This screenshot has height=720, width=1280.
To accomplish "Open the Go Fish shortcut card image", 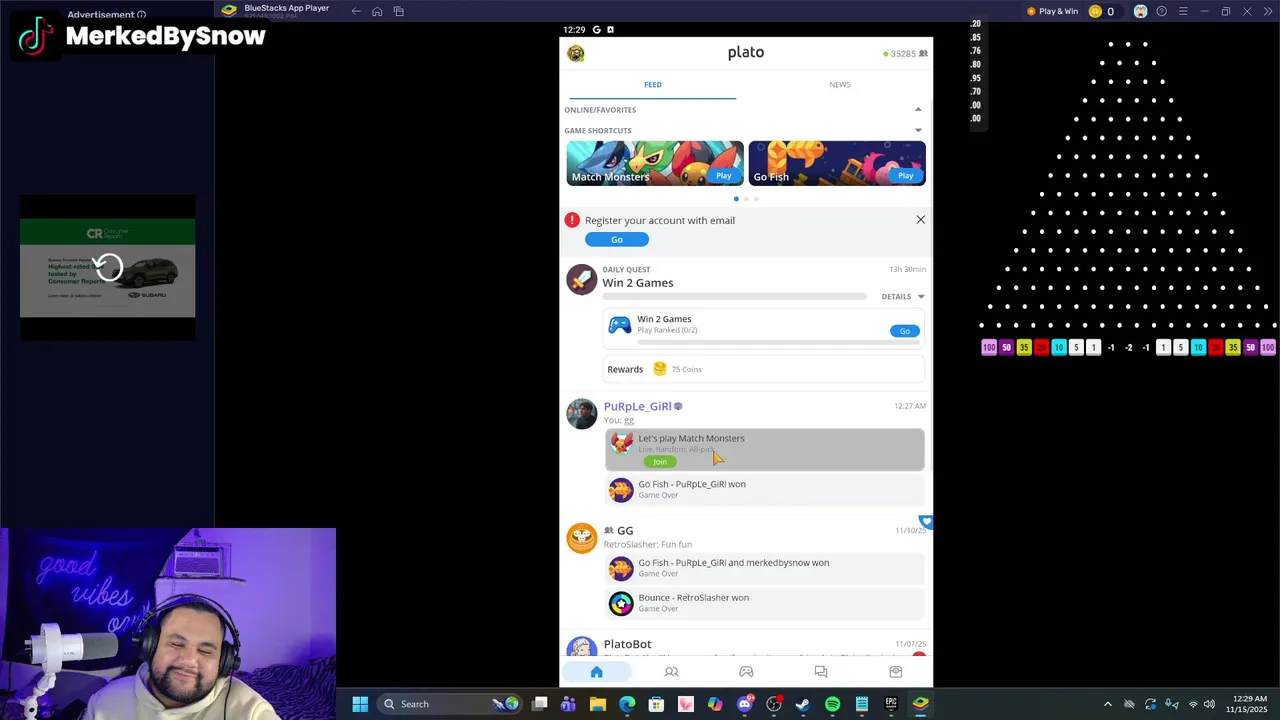I will tap(837, 163).
